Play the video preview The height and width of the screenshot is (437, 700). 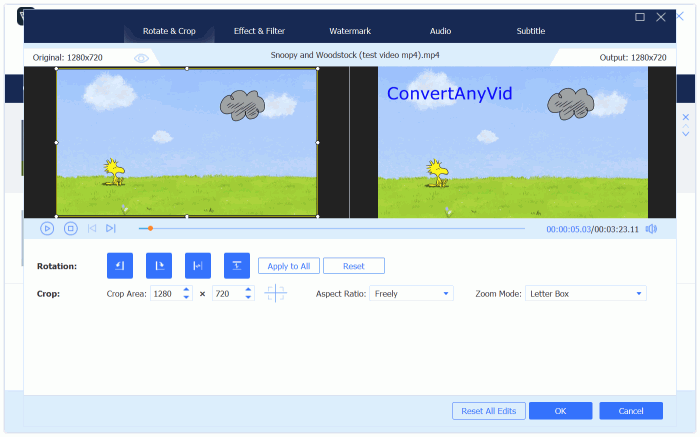[47, 229]
